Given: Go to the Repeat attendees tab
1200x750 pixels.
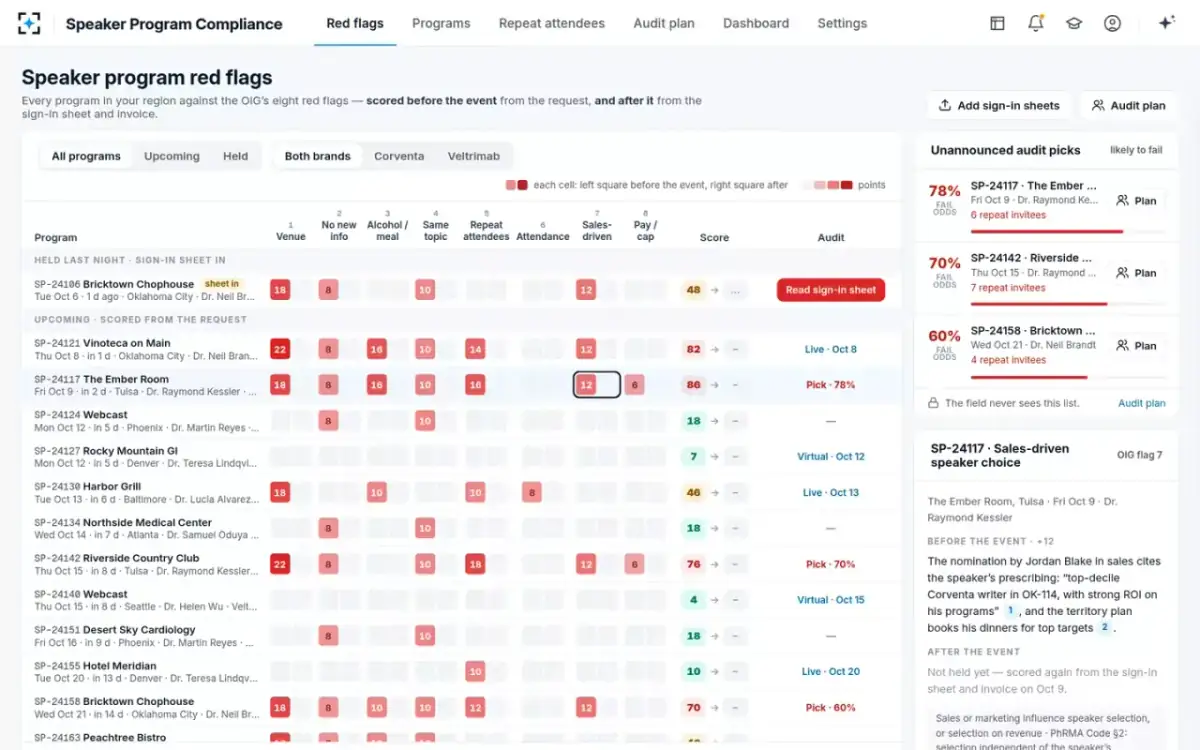Looking at the screenshot, I should coord(552,23).
